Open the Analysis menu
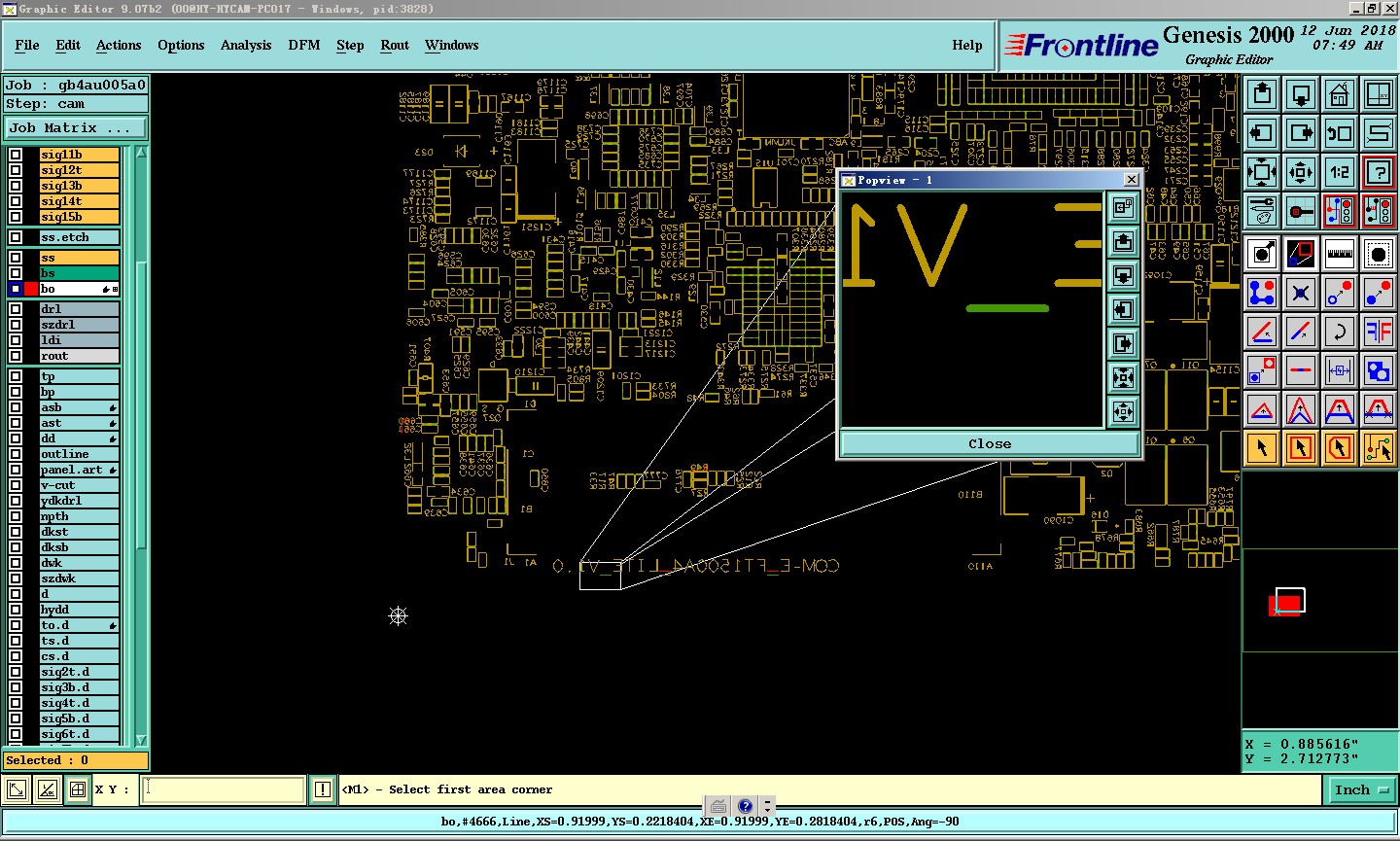The height and width of the screenshot is (841, 1400). pyautogui.click(x=246, y=45)
